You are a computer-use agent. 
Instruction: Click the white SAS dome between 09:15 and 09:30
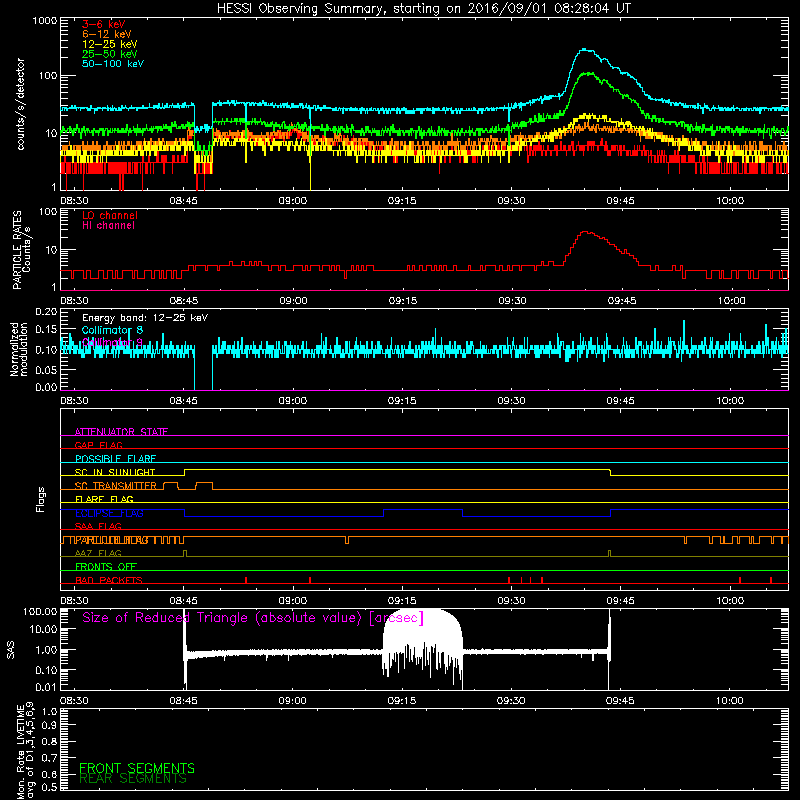[x=423, y=643]
